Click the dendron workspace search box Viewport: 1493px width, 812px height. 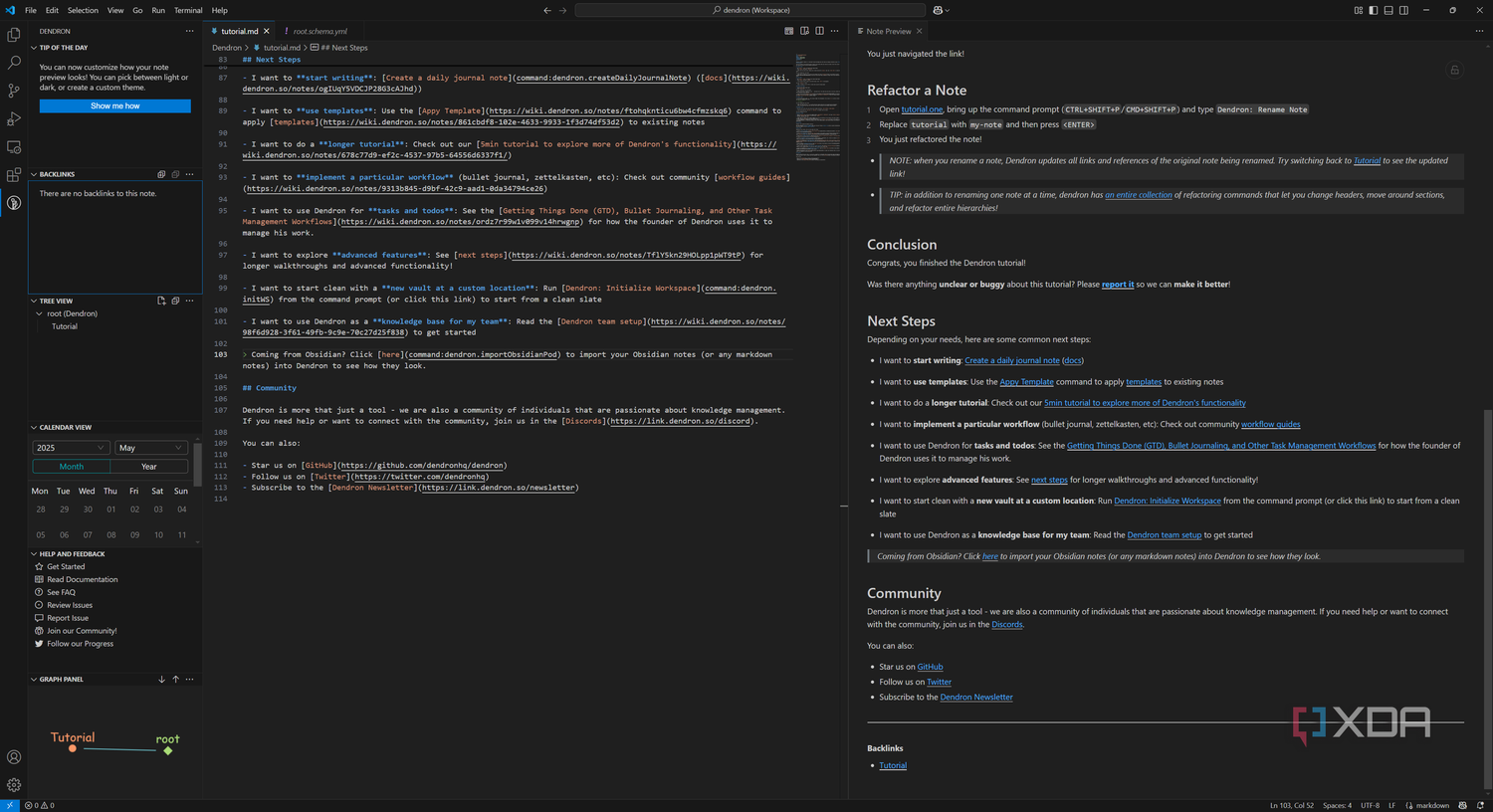pos(750,10)
